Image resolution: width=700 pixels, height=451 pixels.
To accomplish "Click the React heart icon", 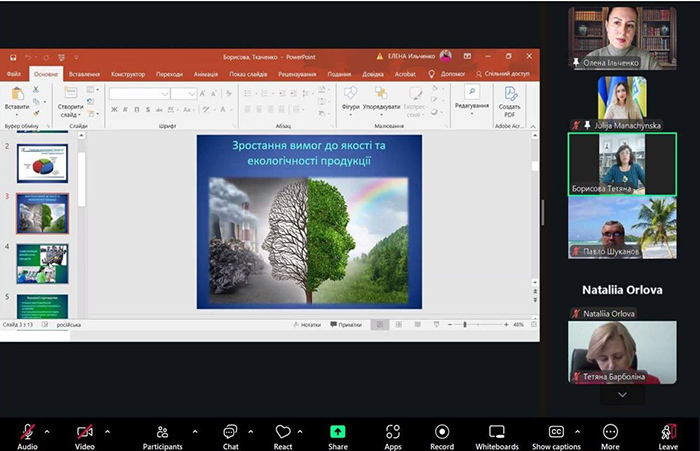I will click(x=283, y=431).
